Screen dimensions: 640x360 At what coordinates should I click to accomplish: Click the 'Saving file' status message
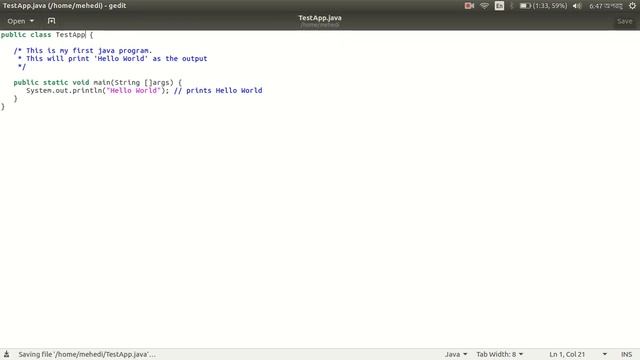pos(87,354)
